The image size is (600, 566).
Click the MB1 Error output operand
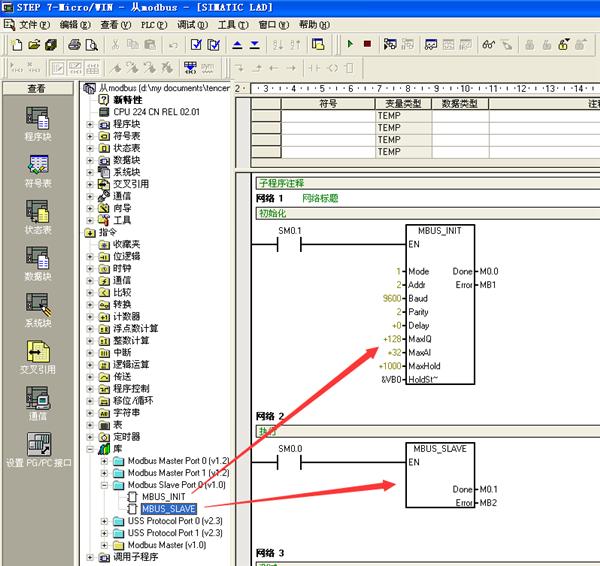point(488,285)
